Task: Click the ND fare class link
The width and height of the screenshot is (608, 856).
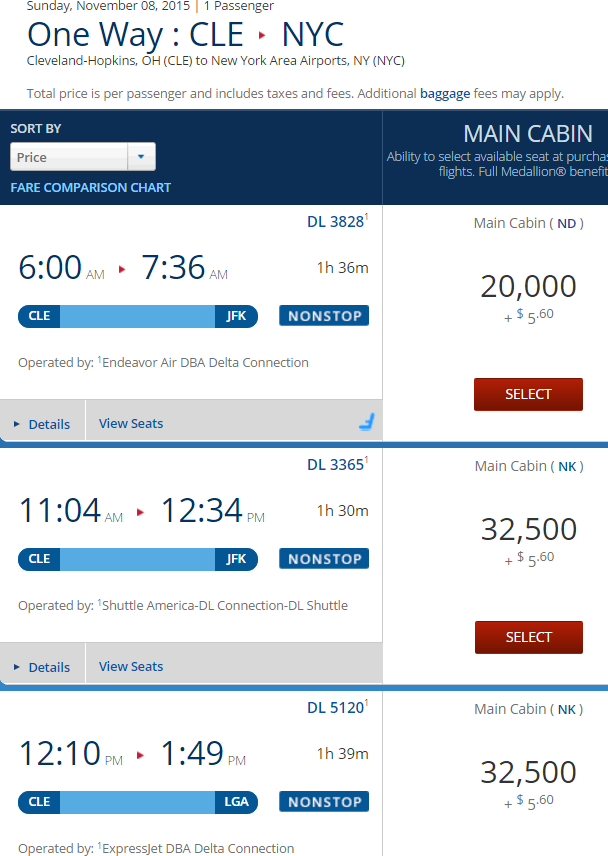Action: click(567, 223)
